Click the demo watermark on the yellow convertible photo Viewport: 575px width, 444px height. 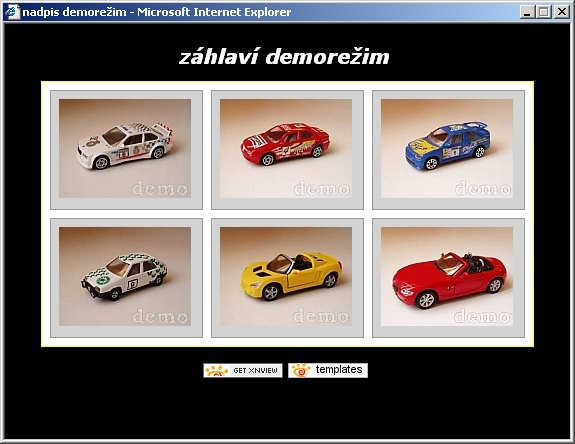(322, 317)
